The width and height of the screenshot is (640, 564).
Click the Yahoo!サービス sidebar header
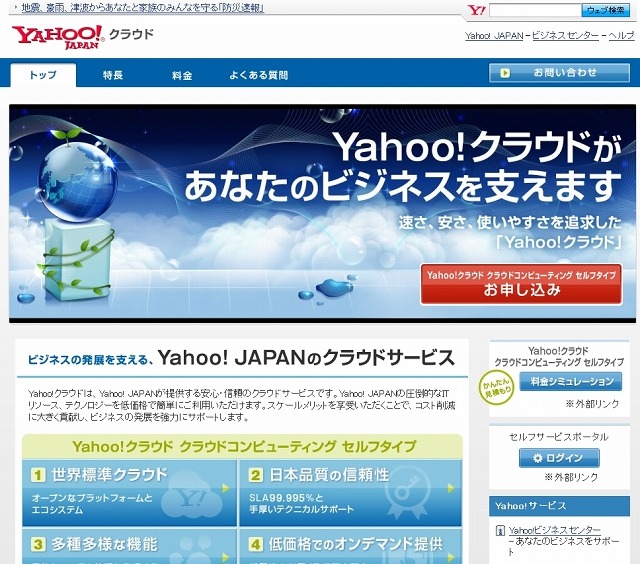(x=559, y=506)
